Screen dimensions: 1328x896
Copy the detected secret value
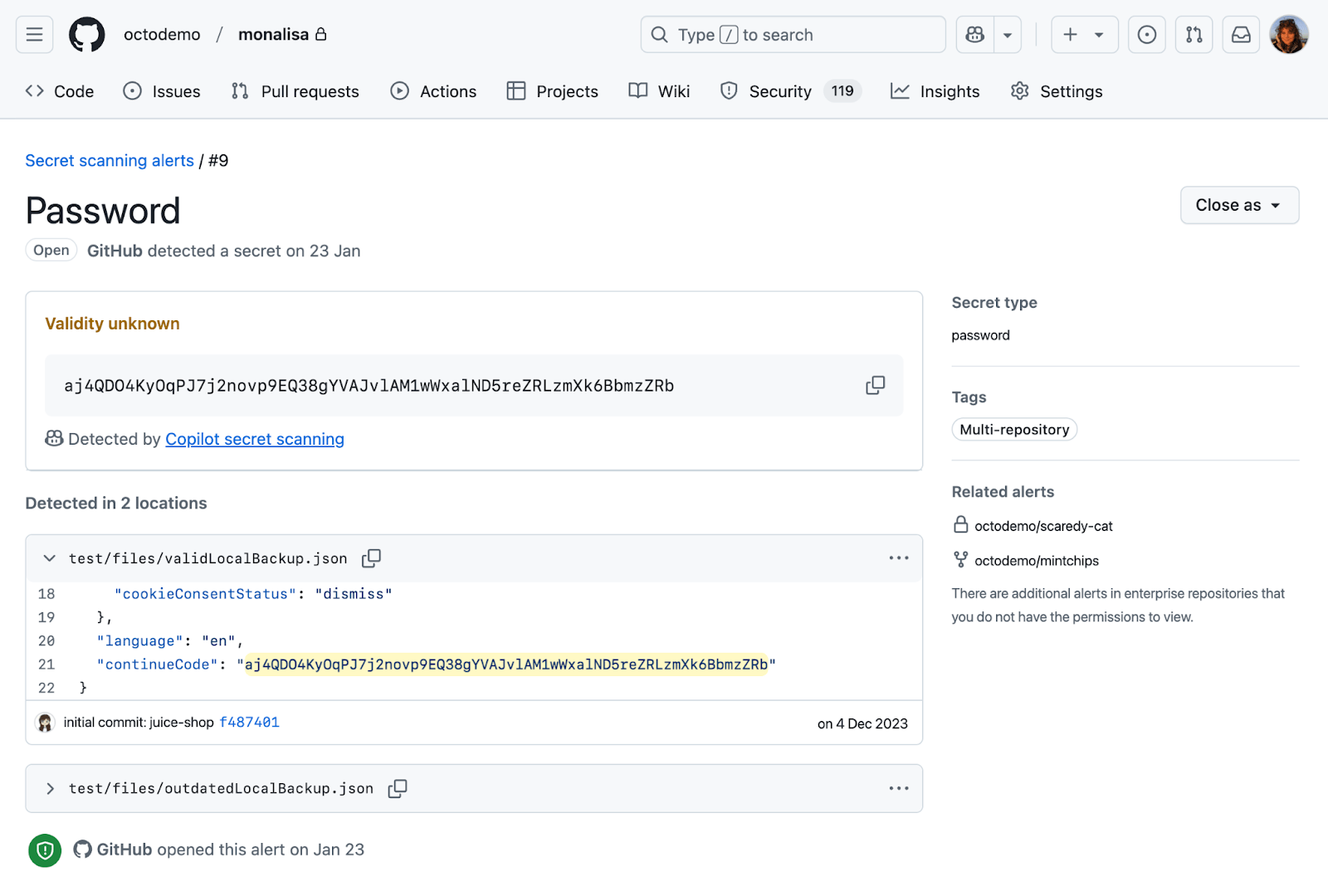[x=875, y=385]
